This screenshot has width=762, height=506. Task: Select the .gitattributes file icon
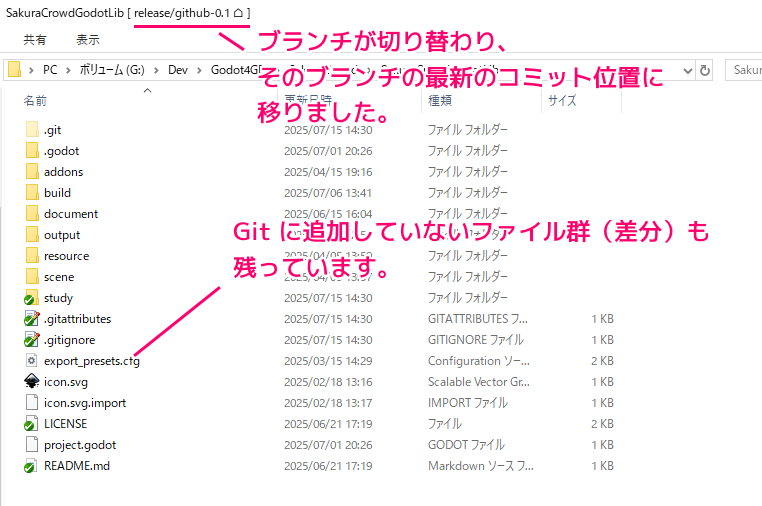(31, 319)
